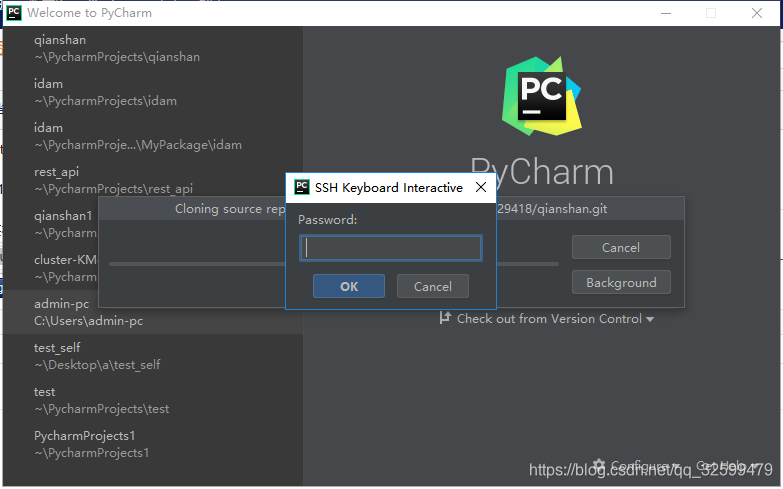This screenshot has height=489, width=783.
Task: Open idam project in PycharmProjects\idam
Action: point(153,92)
